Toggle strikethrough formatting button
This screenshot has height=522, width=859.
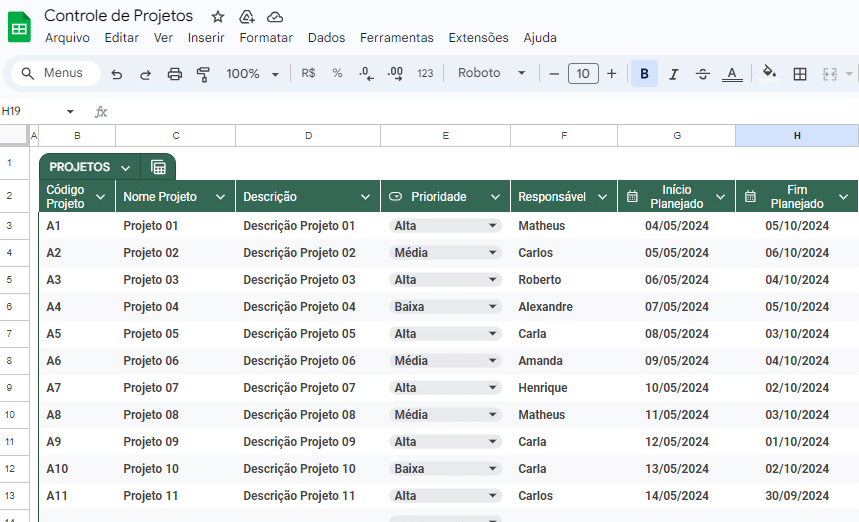click(703, 74)
